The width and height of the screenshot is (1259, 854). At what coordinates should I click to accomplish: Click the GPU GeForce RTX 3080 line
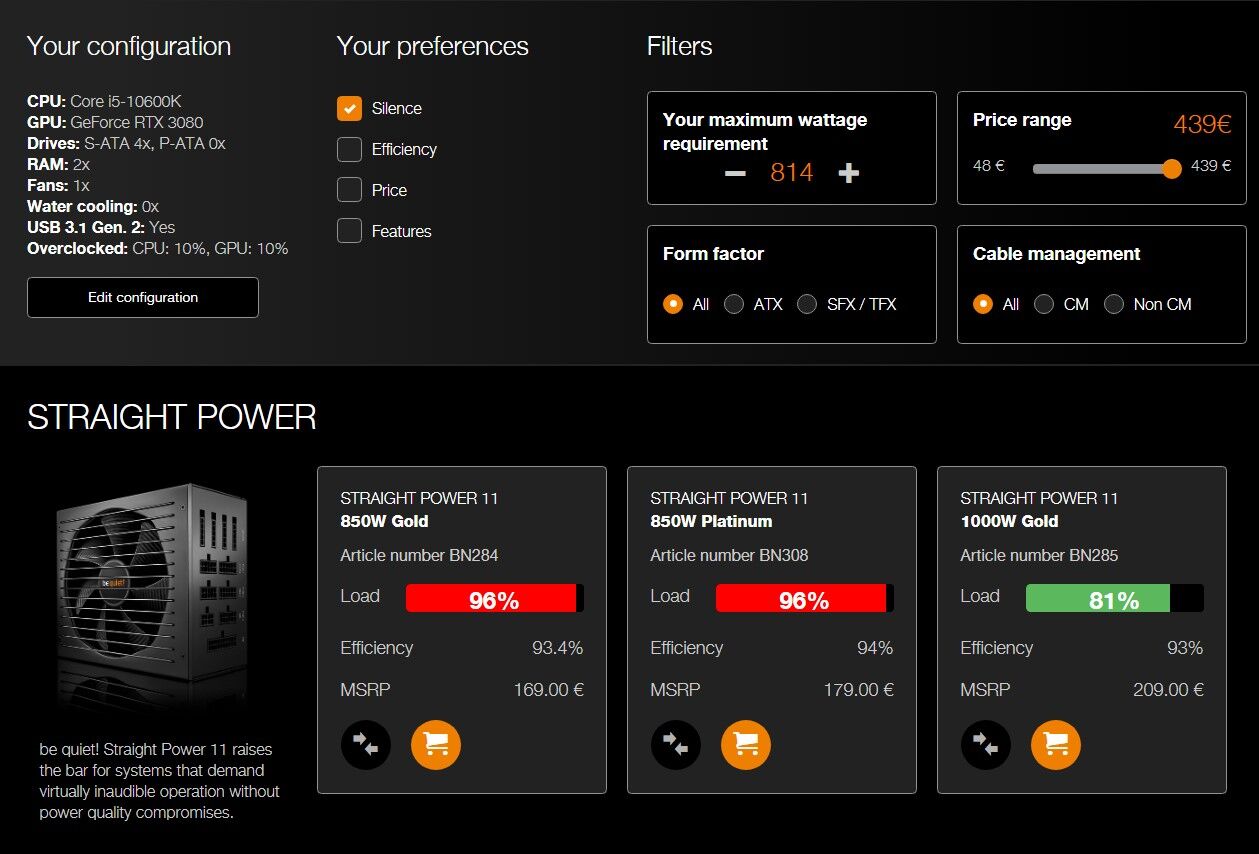115,122
